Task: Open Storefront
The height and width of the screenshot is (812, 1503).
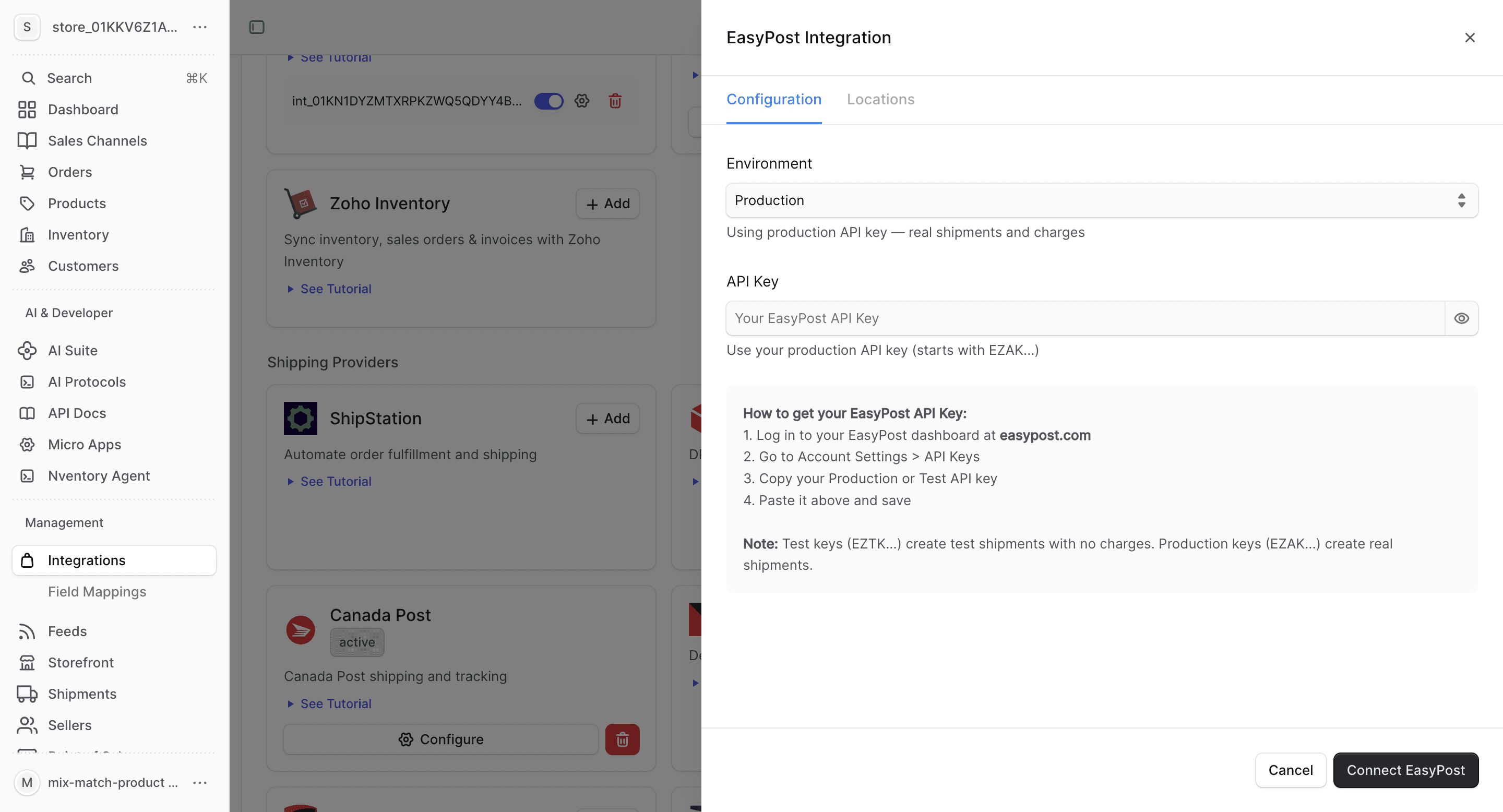Action: click(x=114, y=663)
